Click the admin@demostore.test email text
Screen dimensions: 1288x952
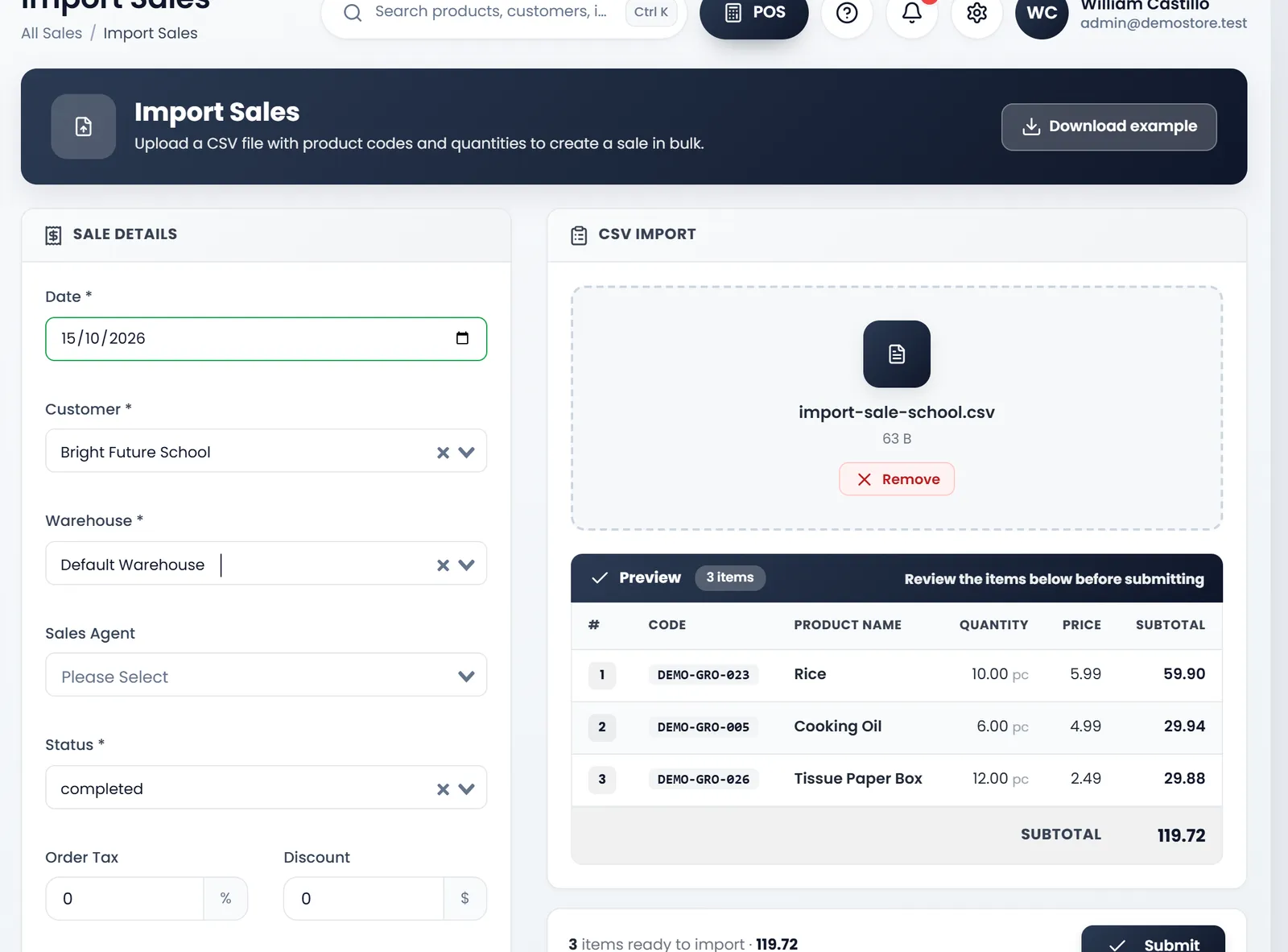coord(1163,23)
